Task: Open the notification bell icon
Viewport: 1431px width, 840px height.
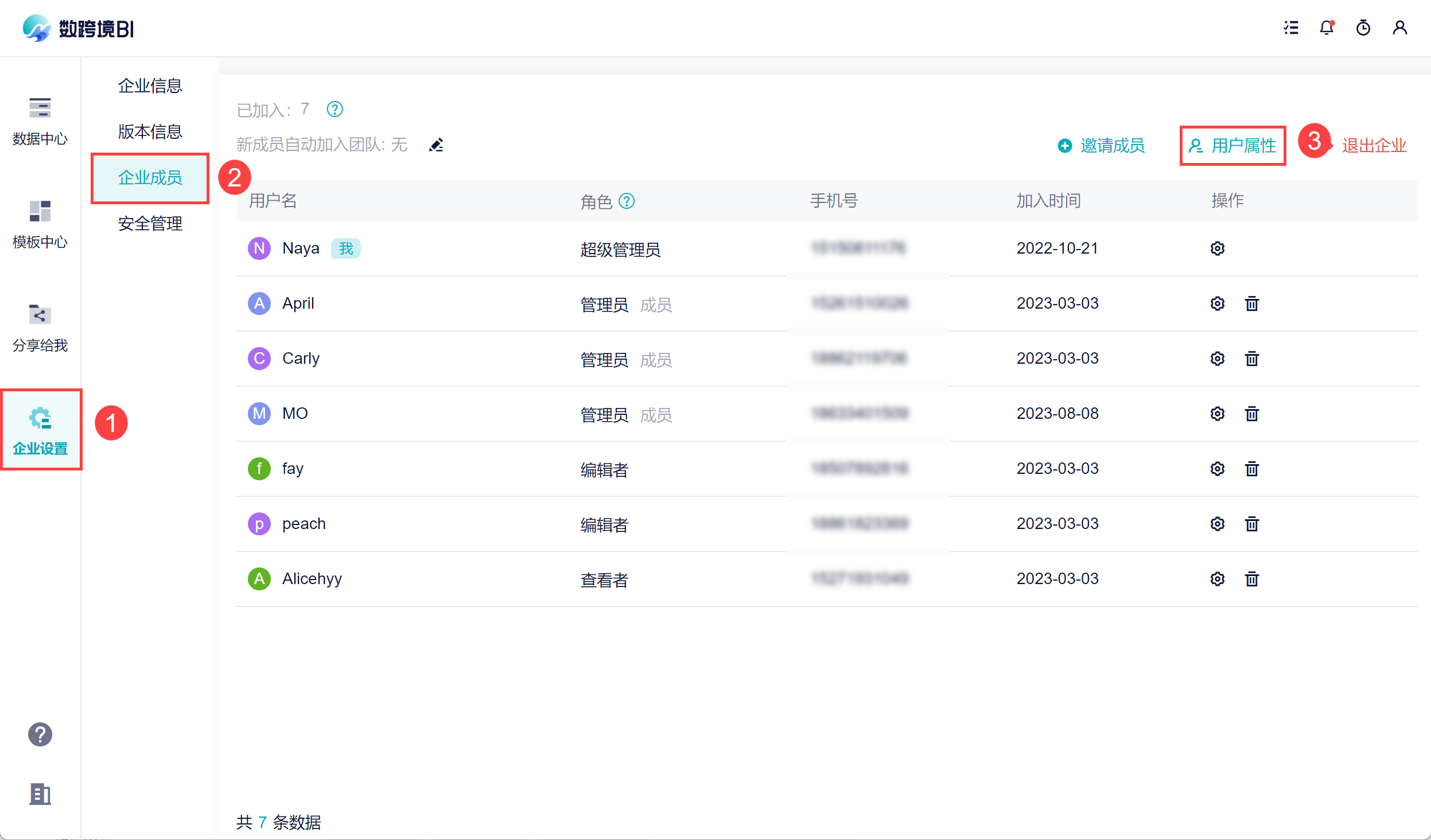Action: click(x=1326, y=28)
